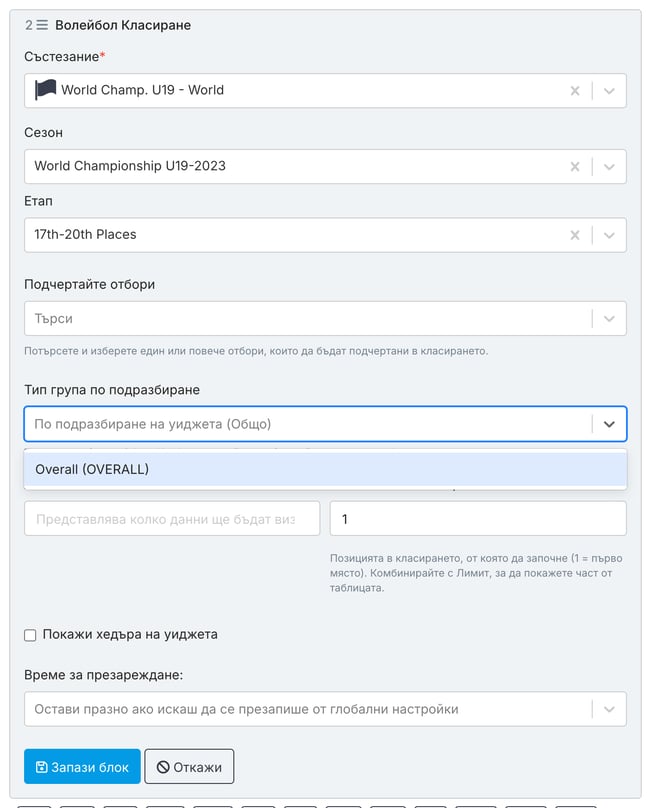Click the save icon on Запази блок
651x808 pixels.
click(x=41, y=767)
